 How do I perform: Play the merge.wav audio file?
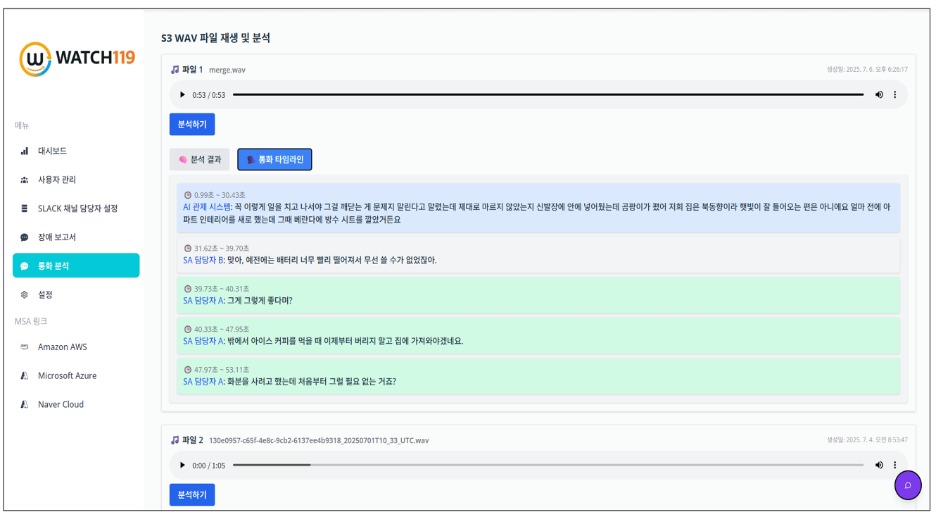coord(182,95)
